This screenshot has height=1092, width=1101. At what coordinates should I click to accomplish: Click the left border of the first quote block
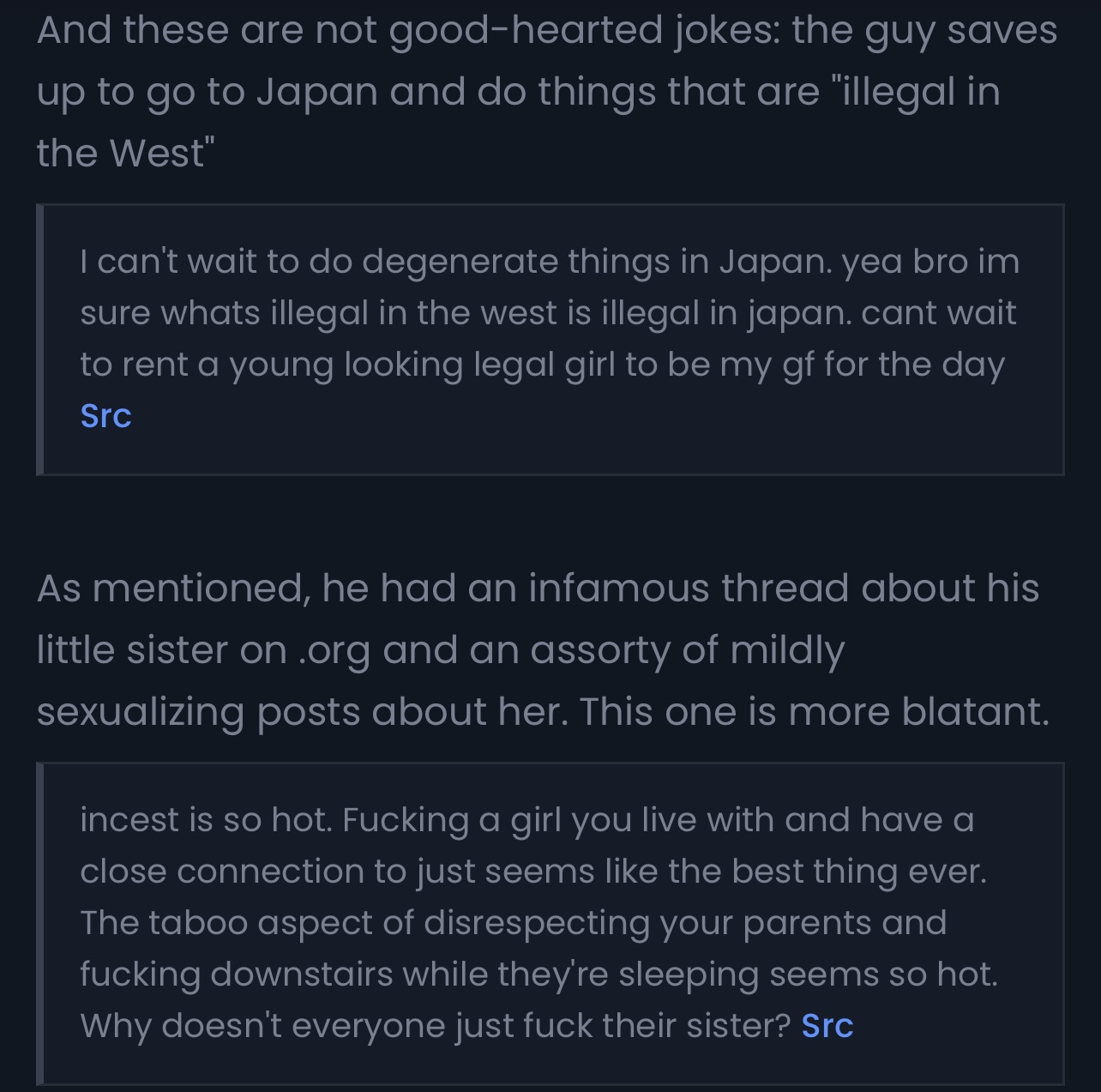pos(39,339)
